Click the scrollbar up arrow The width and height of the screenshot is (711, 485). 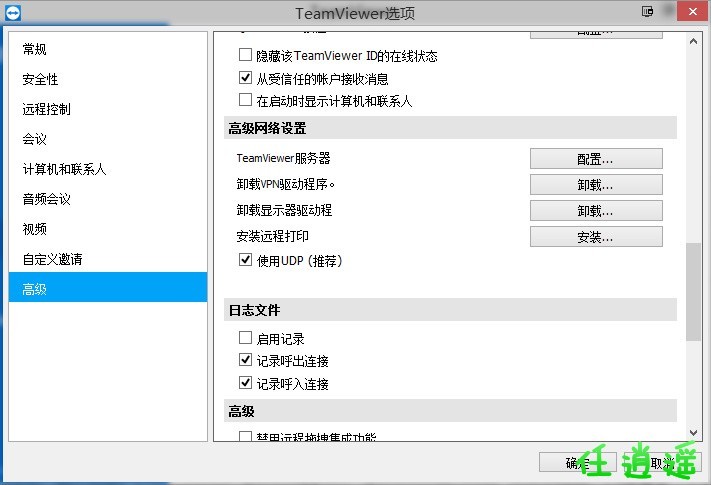pos(693,41)
